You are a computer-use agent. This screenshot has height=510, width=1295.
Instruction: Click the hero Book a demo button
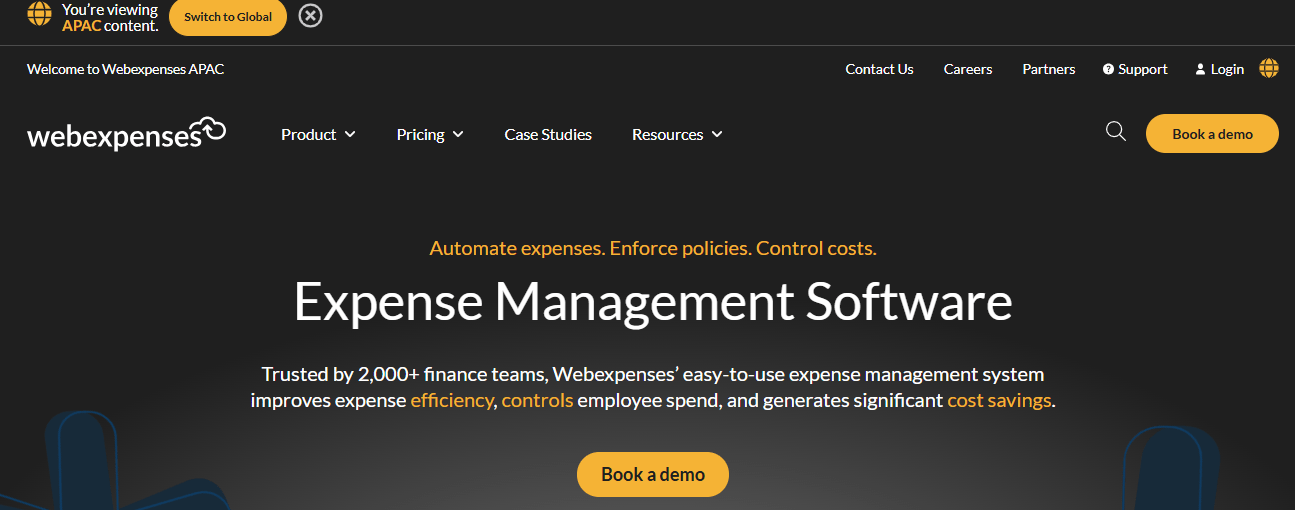pos(652,474)
